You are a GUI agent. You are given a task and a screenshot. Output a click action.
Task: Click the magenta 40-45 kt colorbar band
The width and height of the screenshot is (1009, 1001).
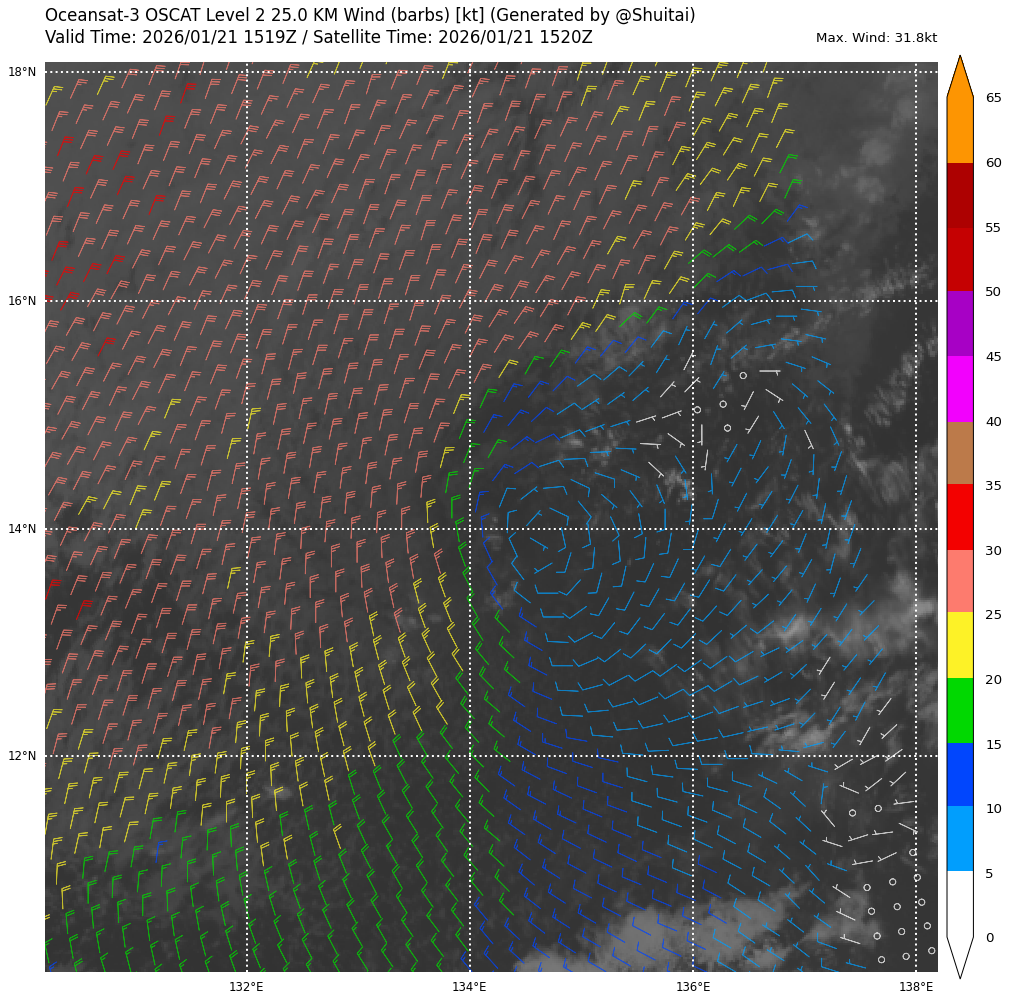(x=959, y=389)
